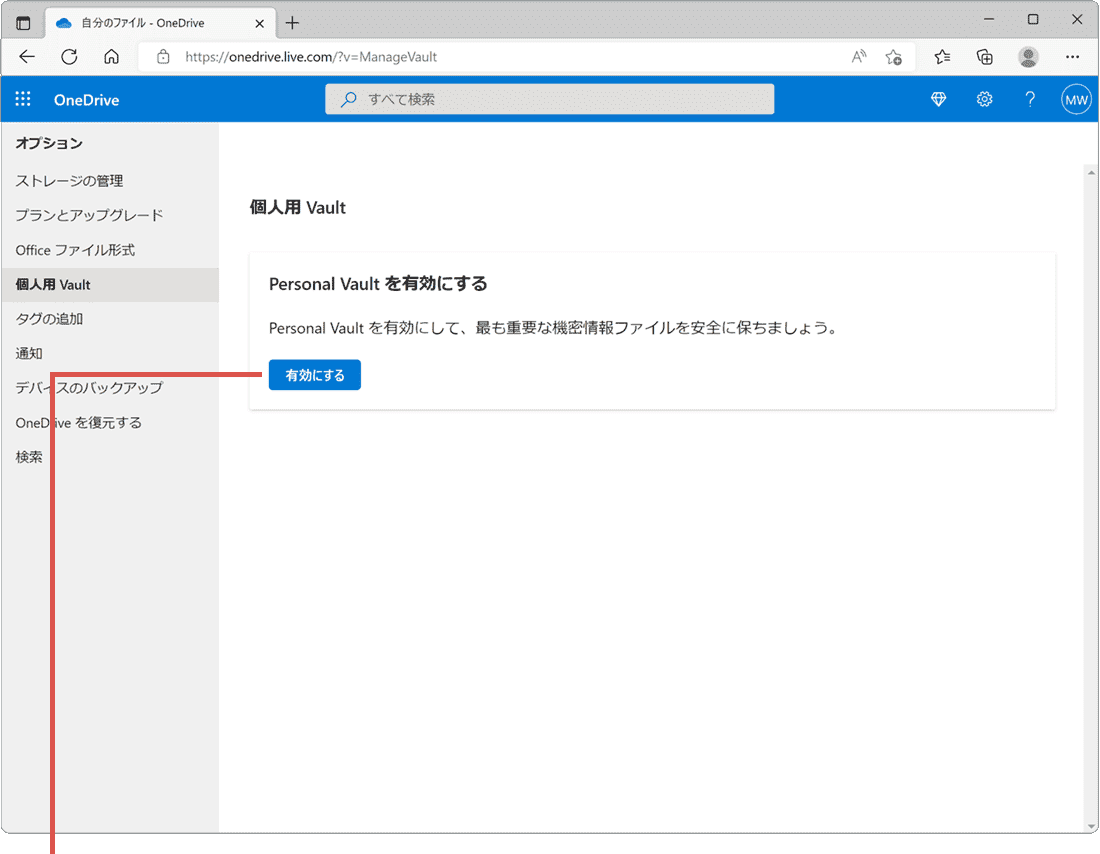Open デバイスのバックアップ option
This screenshot has height=854, width=1100.
pos(110,388)
